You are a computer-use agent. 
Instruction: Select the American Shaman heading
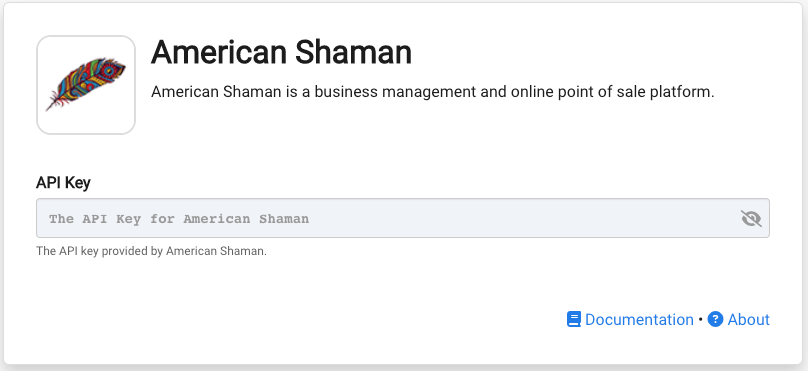[281, 52]
